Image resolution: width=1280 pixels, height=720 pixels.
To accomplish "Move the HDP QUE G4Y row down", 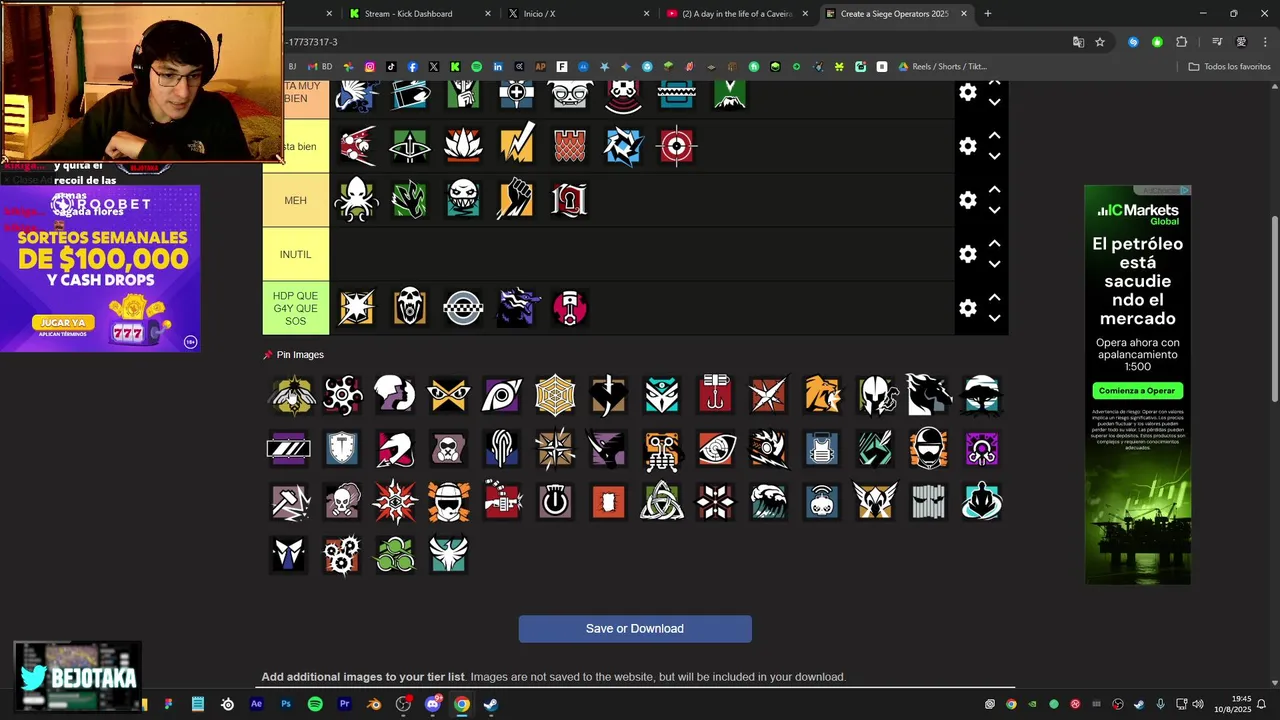I will (995, 318).
